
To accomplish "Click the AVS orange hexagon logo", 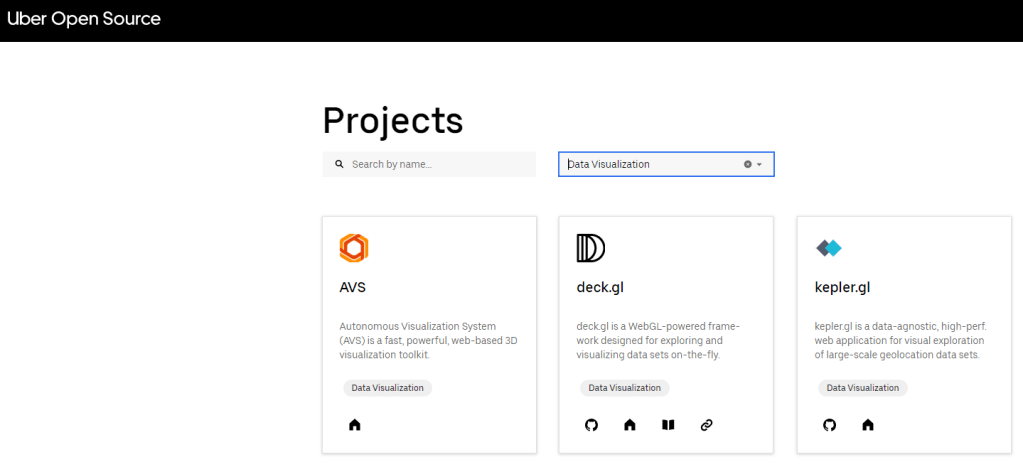I will click(354, 247).
